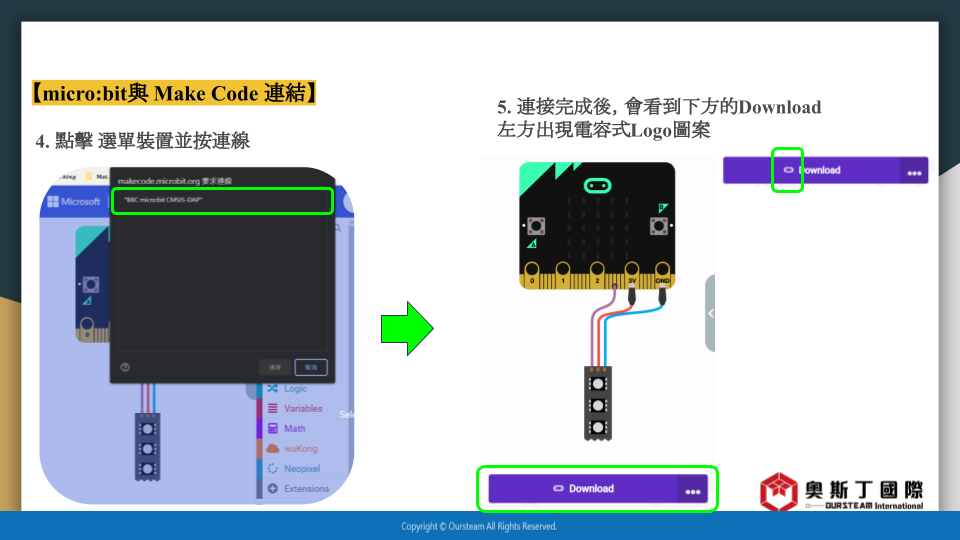Click the Variables list icon

pyautogui.click(x=272, y=408)
